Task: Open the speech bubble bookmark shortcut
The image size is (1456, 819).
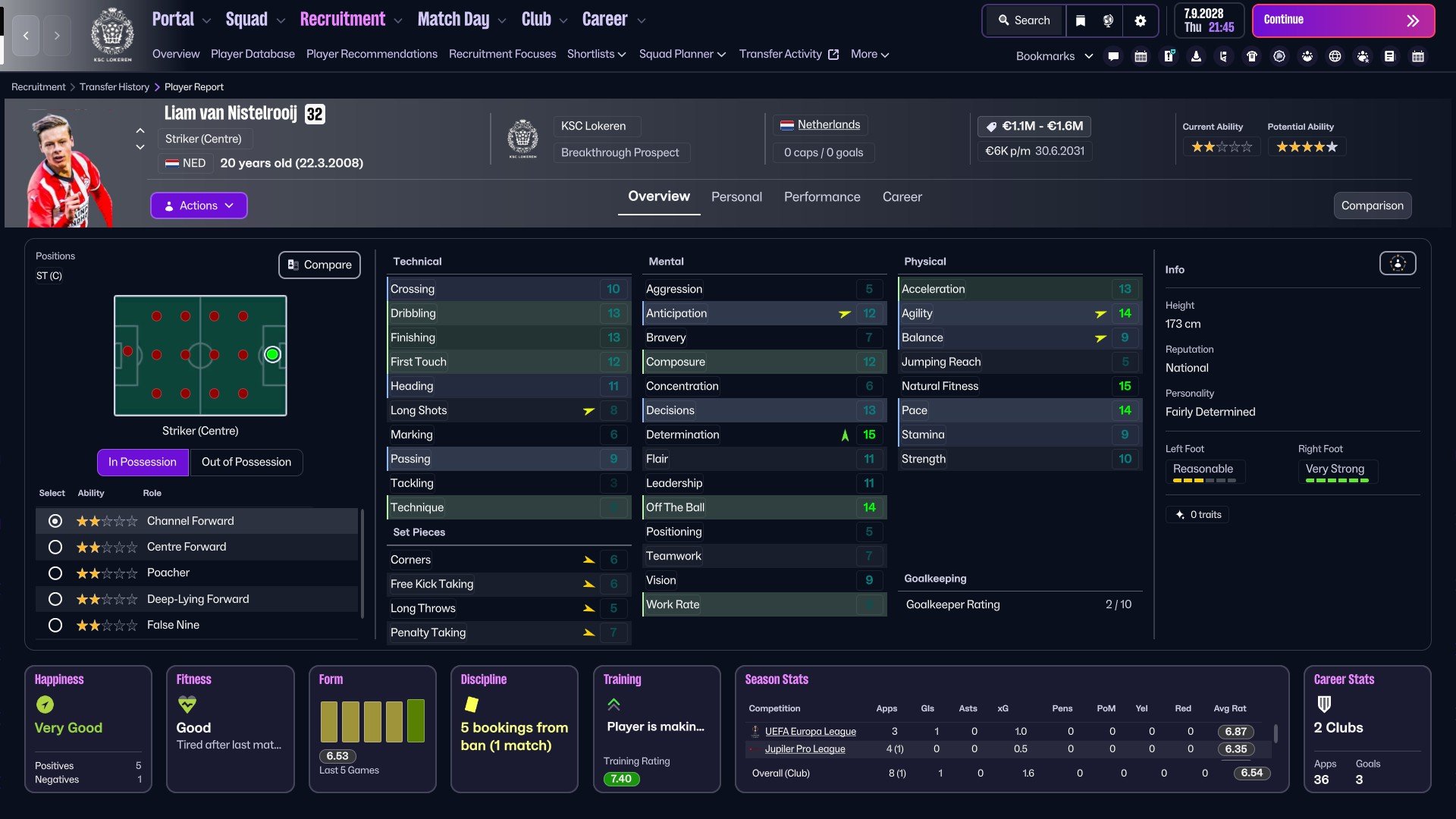Action: coord(1113,56)
